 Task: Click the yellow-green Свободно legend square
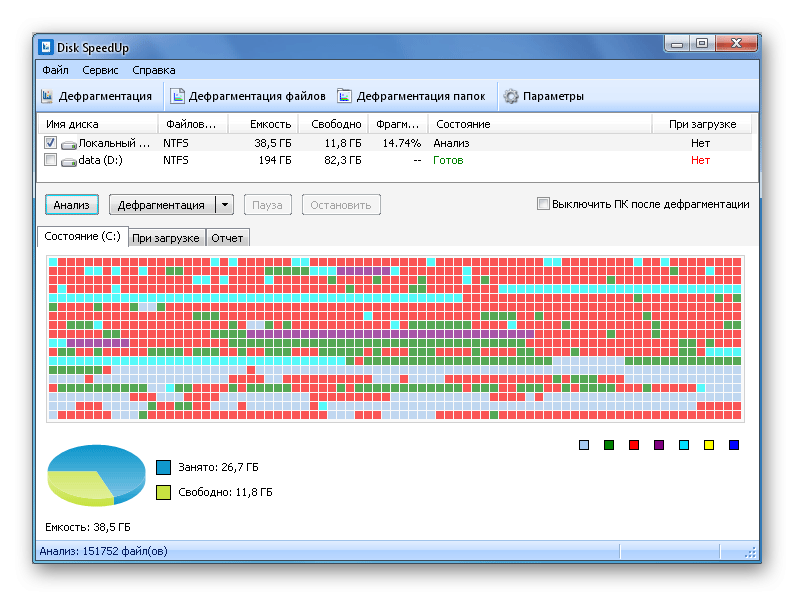[164, 492]
